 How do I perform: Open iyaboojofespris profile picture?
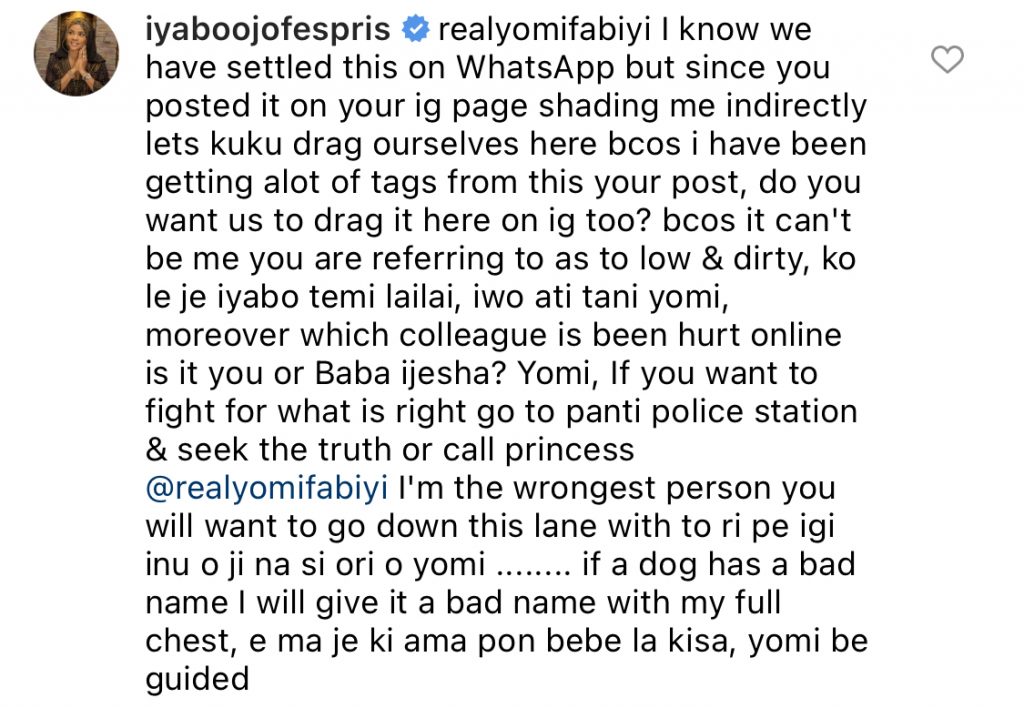tap(76, 52)
